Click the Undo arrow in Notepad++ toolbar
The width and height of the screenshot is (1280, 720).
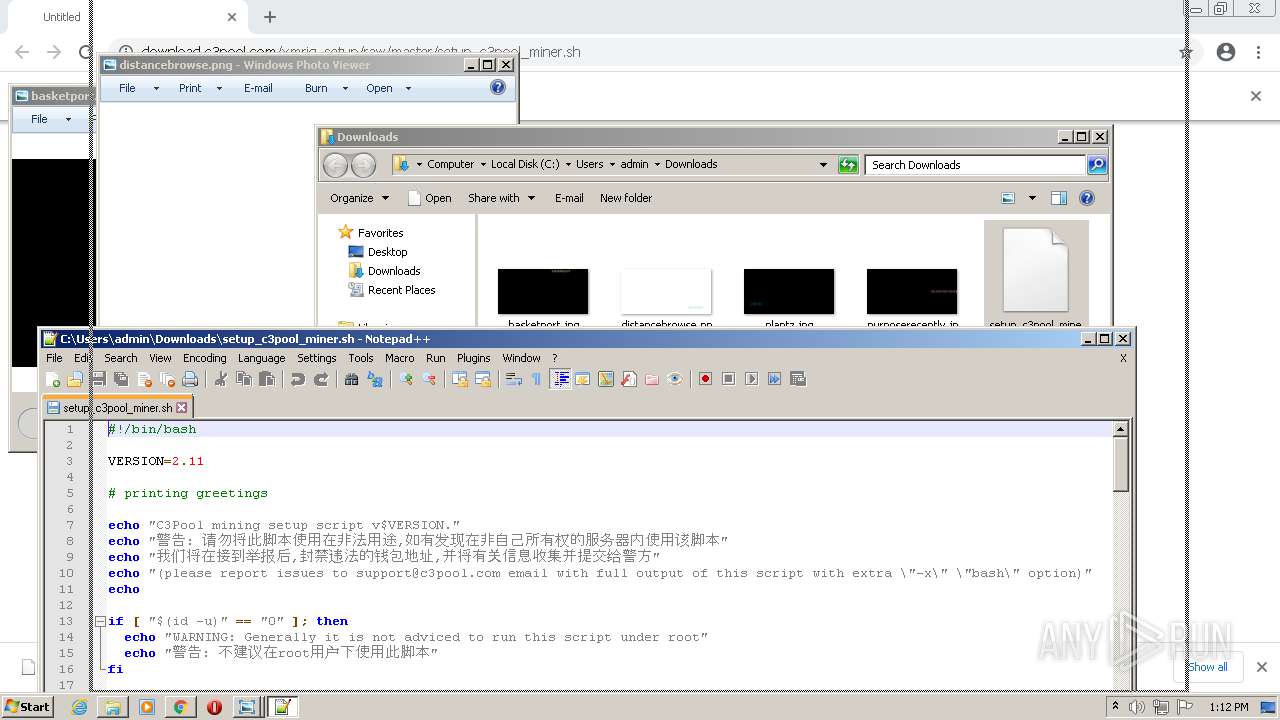click(298, 379)
